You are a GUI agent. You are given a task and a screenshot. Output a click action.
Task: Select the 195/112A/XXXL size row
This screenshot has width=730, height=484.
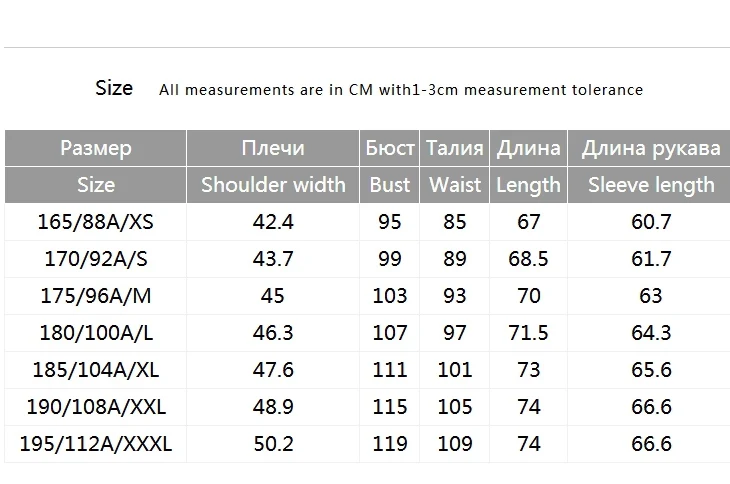click(x=96, y=444)
